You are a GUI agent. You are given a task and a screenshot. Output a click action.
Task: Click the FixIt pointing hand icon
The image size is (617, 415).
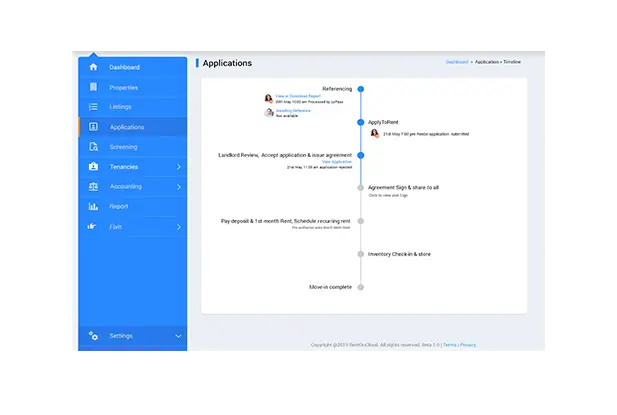click(93, 226)
